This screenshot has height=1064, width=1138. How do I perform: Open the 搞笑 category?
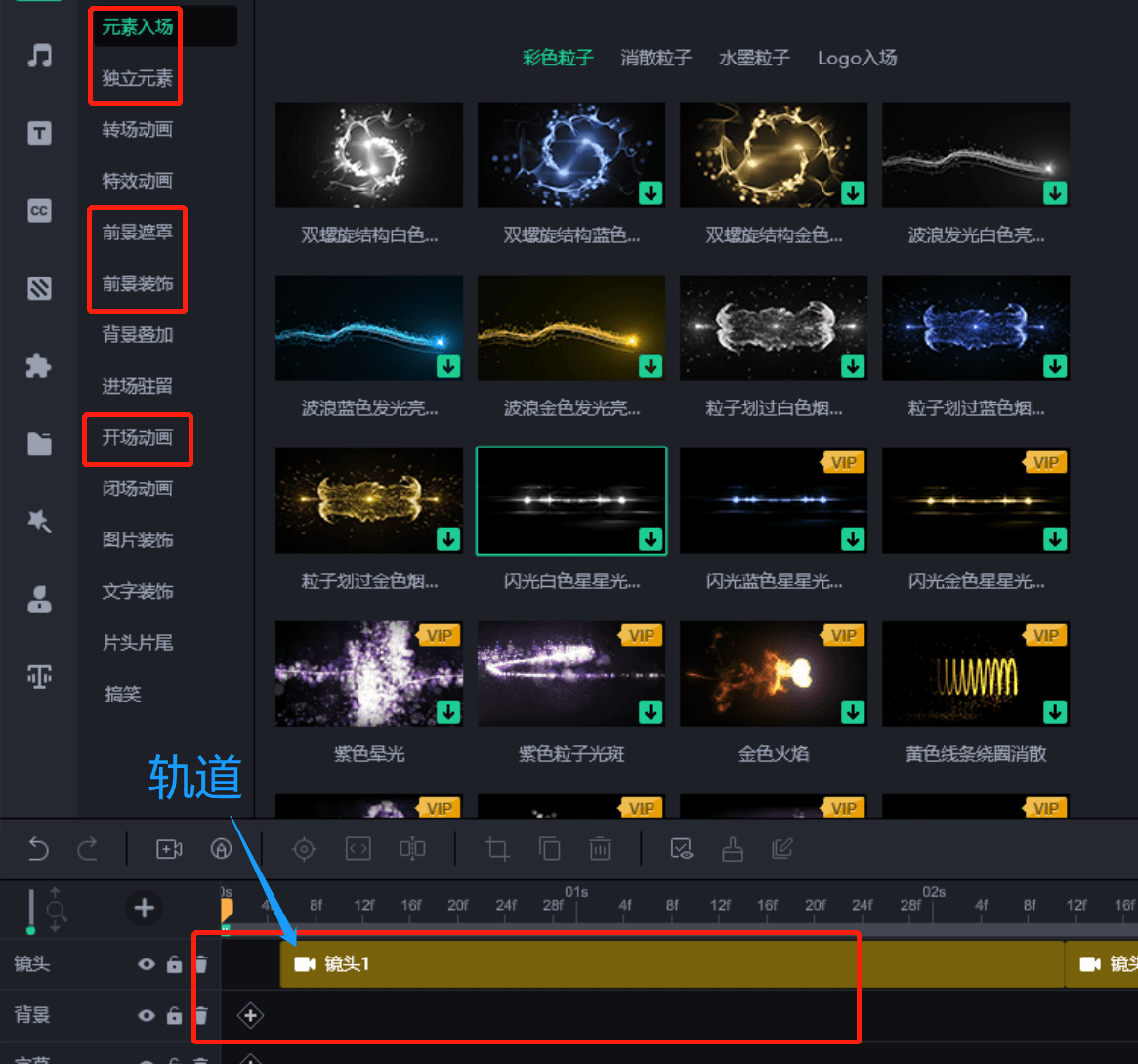pos(123,694)
